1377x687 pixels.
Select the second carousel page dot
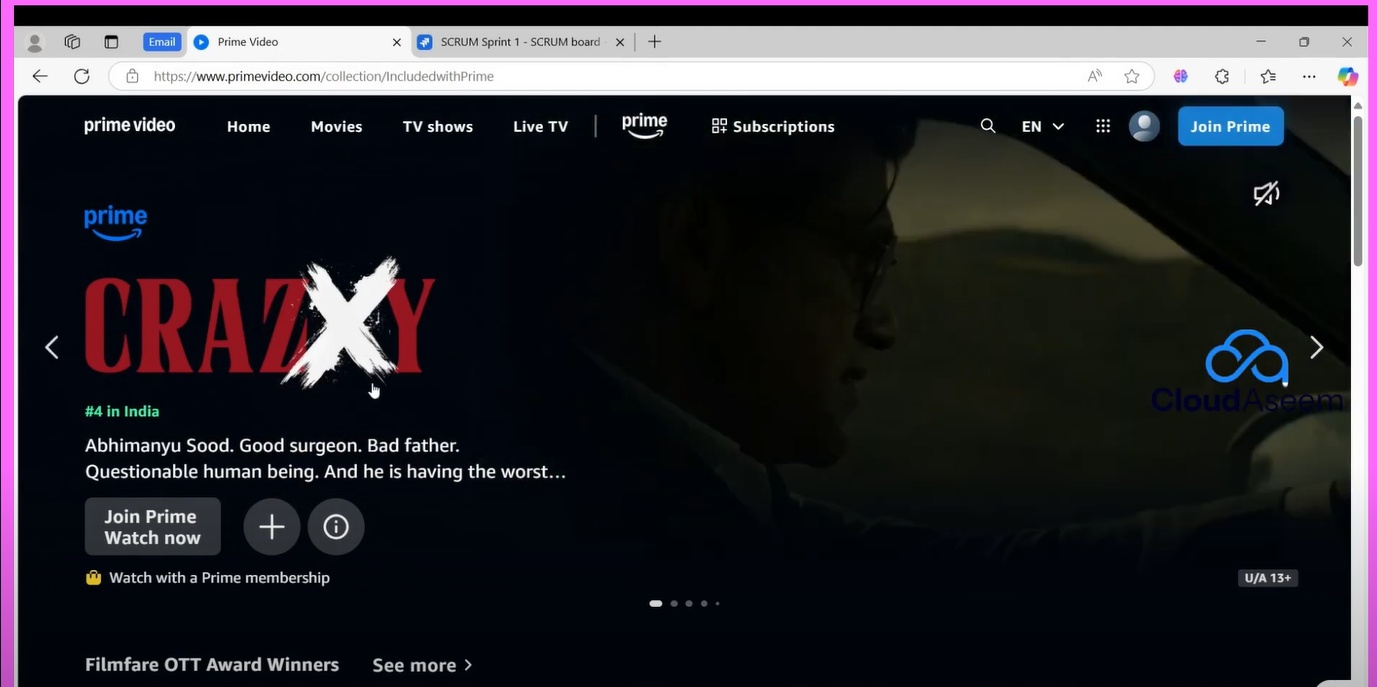click(x=674, y=604)
